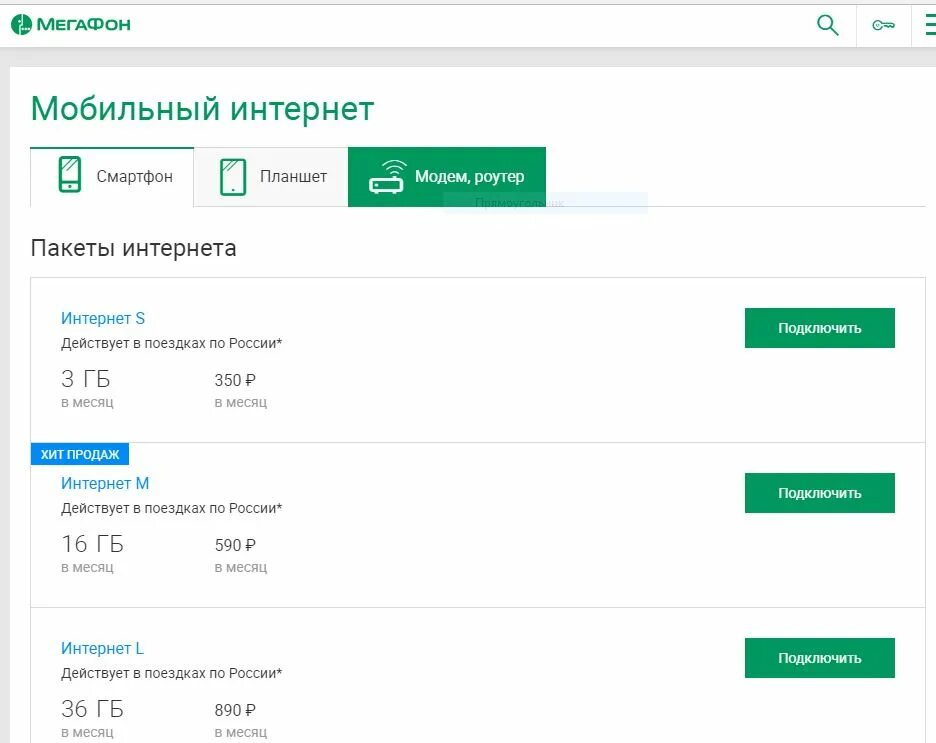Switch to the Планшет tab
Viewport: 936px width, 743px height.
[271, 177]
